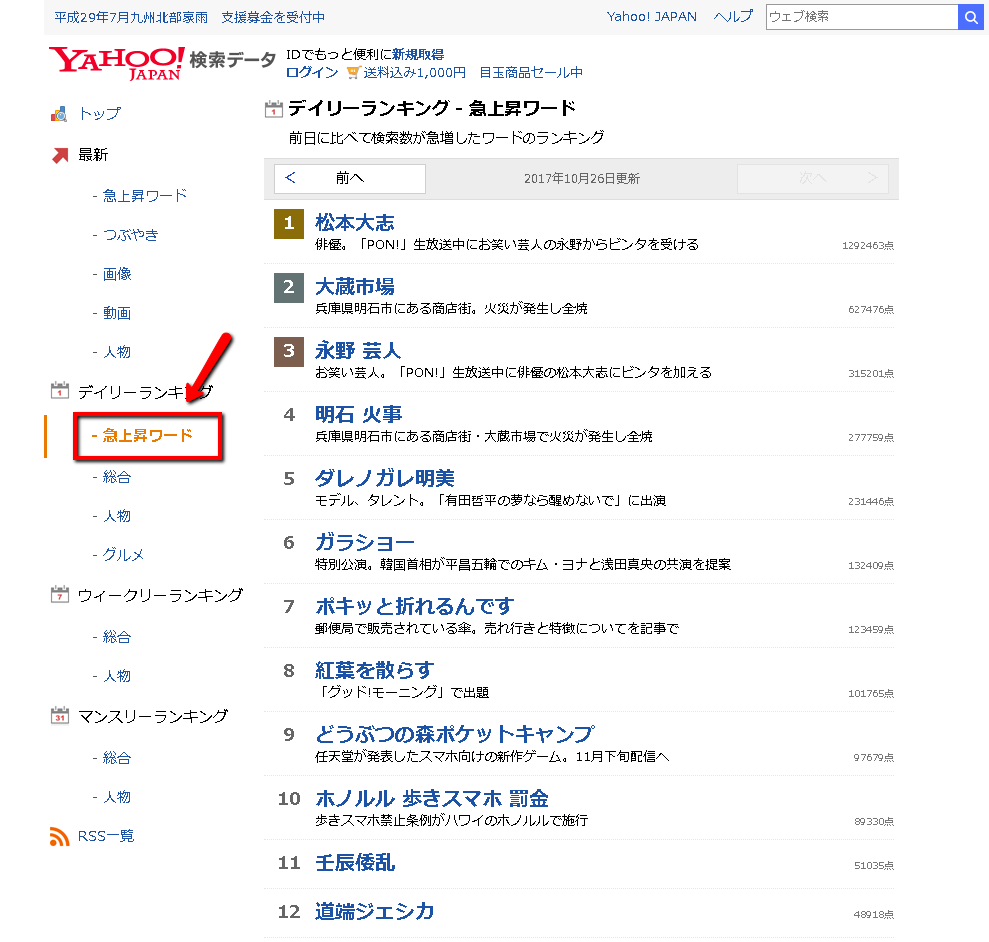Viewport: 989px width, 942px height.
Task: Click the ウィークリーランキング calendar icon
Action: (59, 595)
